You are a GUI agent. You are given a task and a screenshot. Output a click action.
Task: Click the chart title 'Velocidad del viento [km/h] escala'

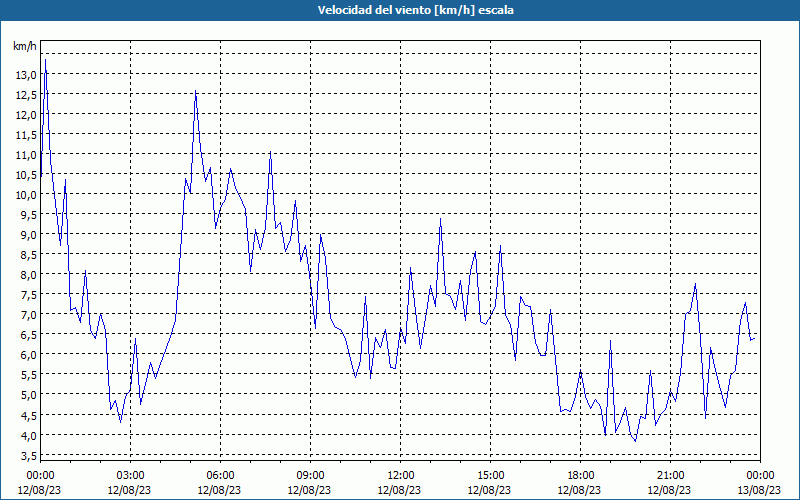[415, 10]
